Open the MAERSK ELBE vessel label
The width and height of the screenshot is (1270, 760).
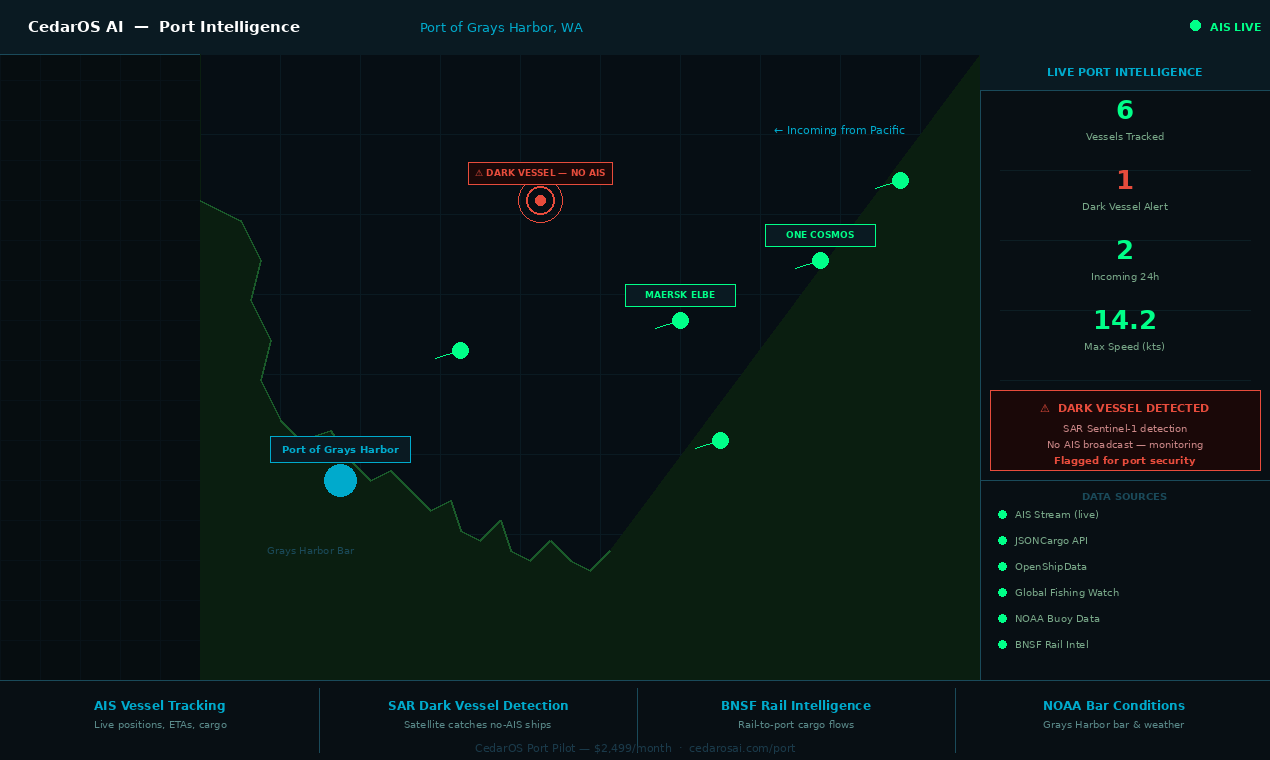[x=680, y=295]
